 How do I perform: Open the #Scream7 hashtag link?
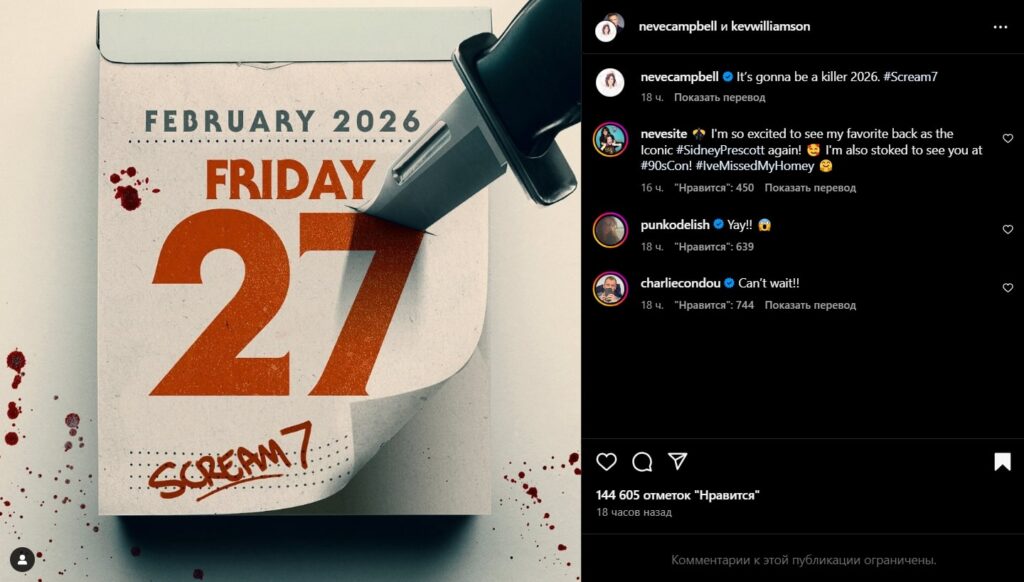click(909, 76)
